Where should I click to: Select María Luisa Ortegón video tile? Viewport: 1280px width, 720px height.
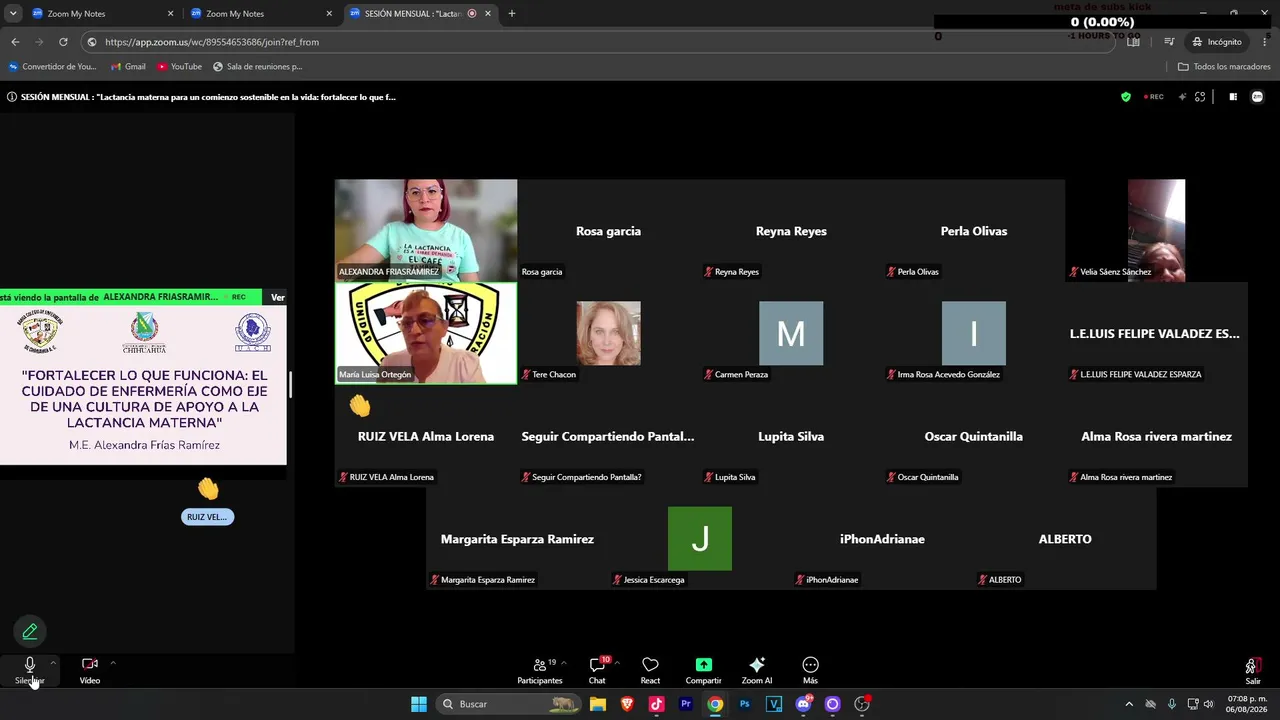[426, 333]
